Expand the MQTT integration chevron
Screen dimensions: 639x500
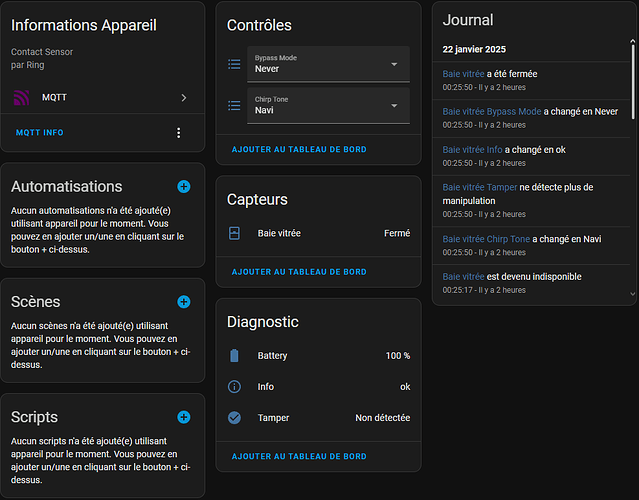(x=184, y=98)
